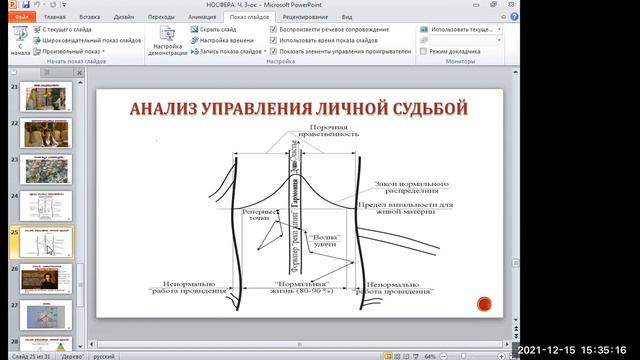Click zoom in plus button

pos(501,356)
